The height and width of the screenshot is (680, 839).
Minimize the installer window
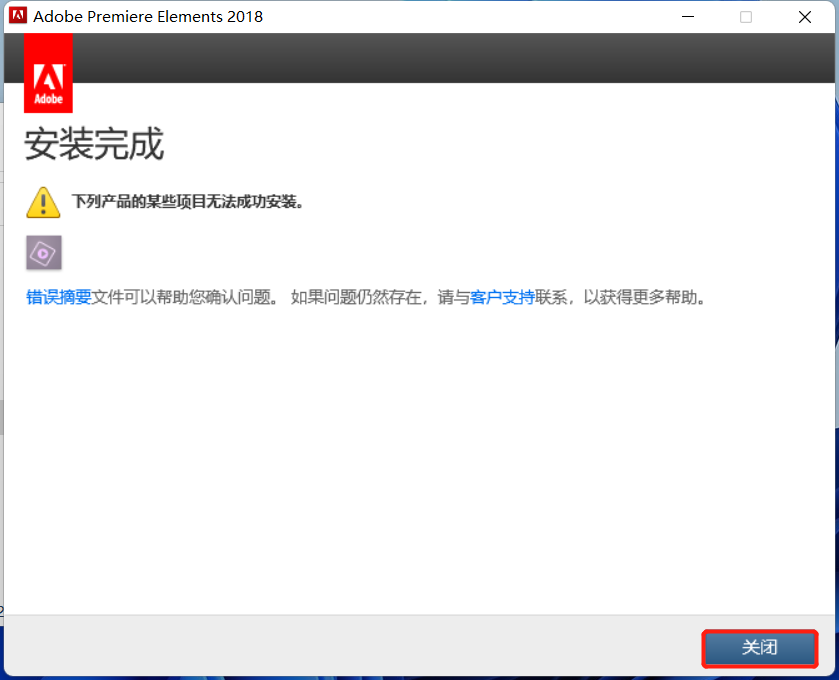(687, 16)
